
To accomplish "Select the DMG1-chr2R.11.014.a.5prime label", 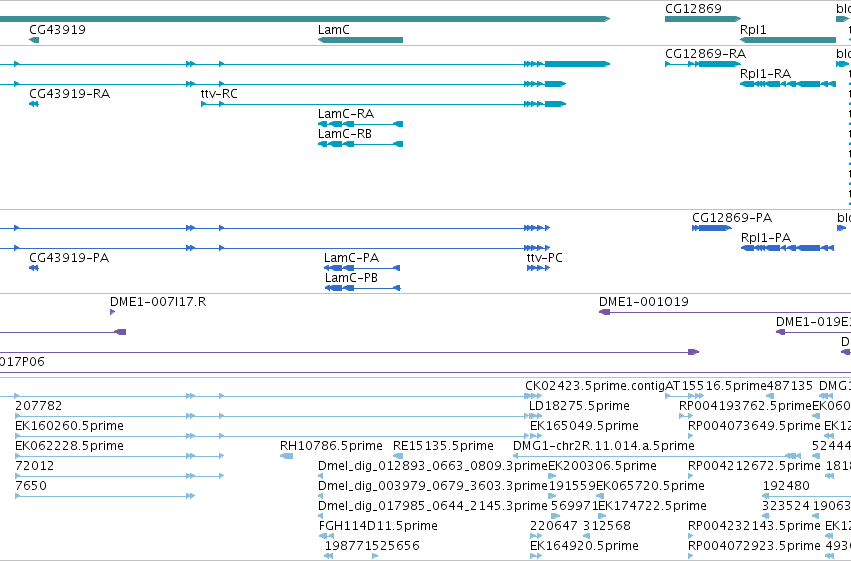I will (x=604, y=446).
